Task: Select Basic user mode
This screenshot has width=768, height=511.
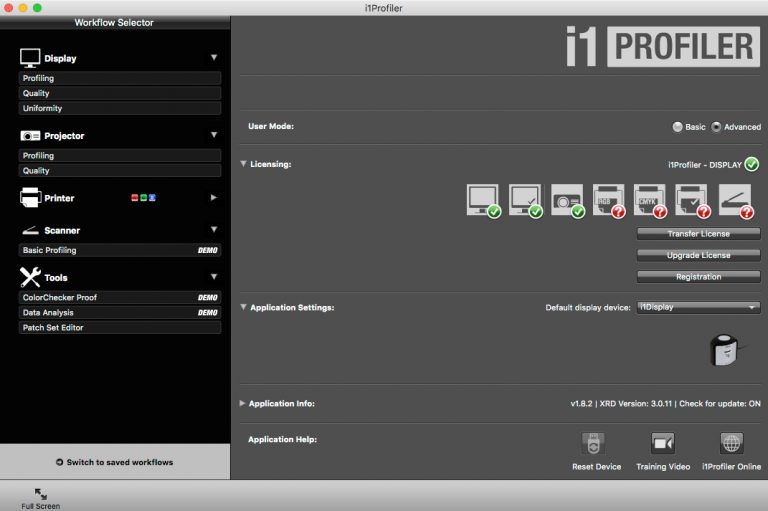Action: (677, 127)
